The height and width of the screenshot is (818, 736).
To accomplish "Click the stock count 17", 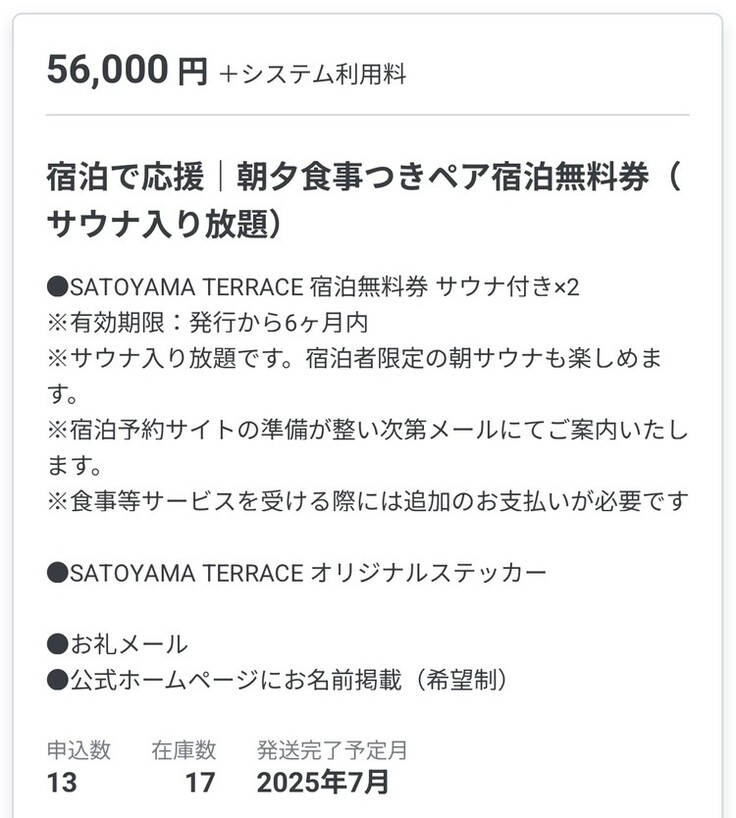I will (200, 782).
